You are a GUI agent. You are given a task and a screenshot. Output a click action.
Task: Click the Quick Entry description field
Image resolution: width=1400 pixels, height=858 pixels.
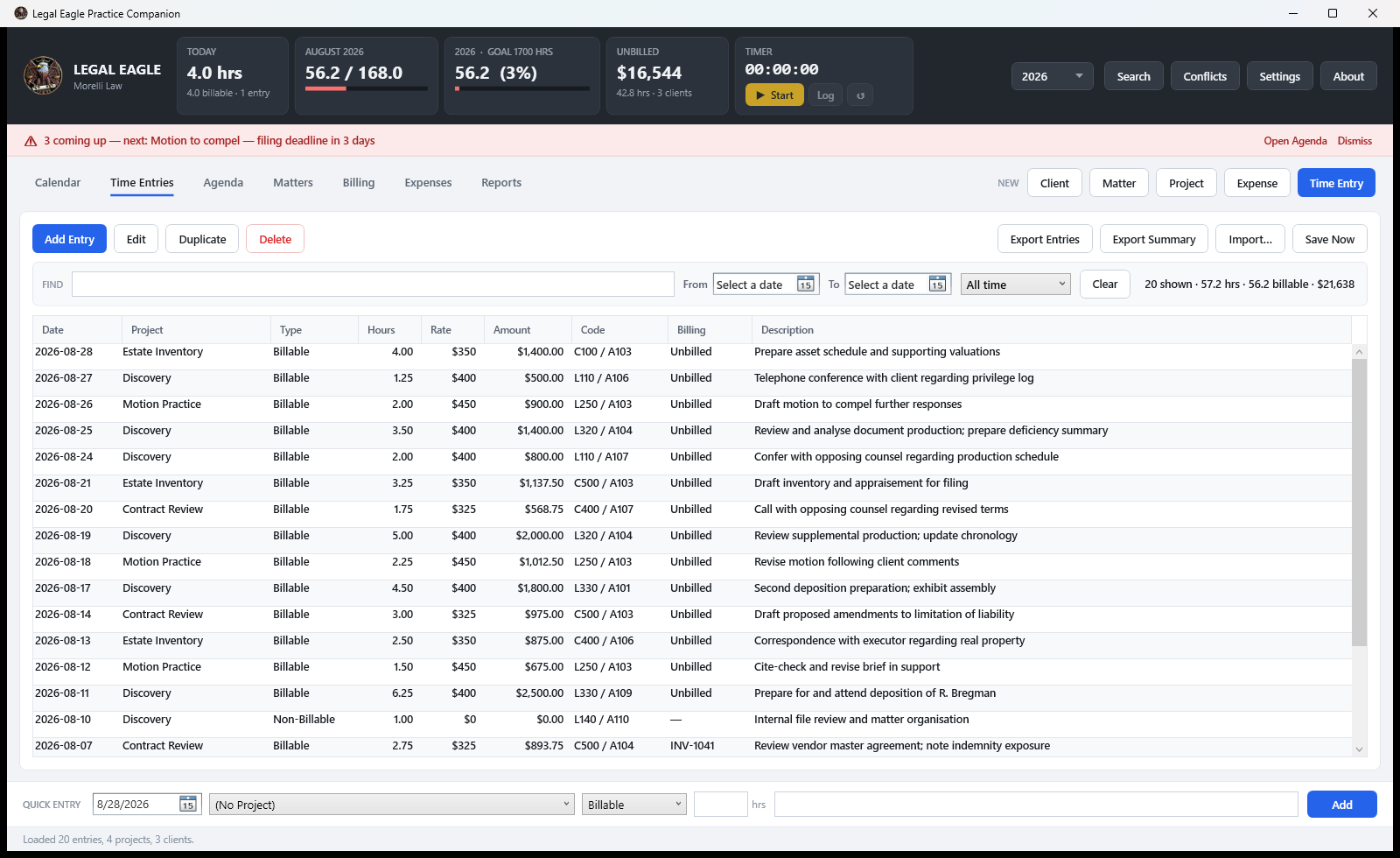pos(1036,805)
